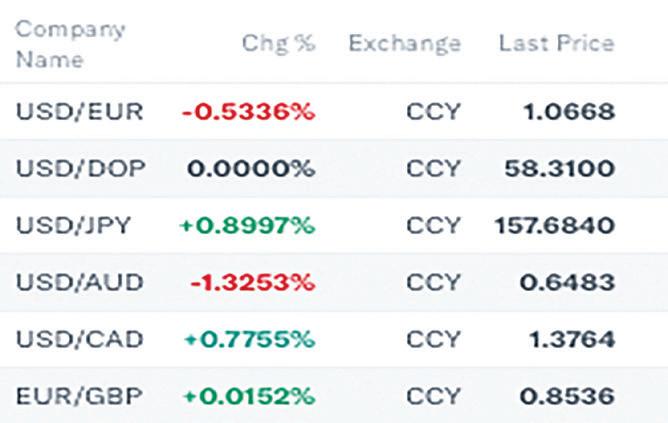The image size is (668, 423).
Task: Sort by Chg % column header
Action: [279, 43]
